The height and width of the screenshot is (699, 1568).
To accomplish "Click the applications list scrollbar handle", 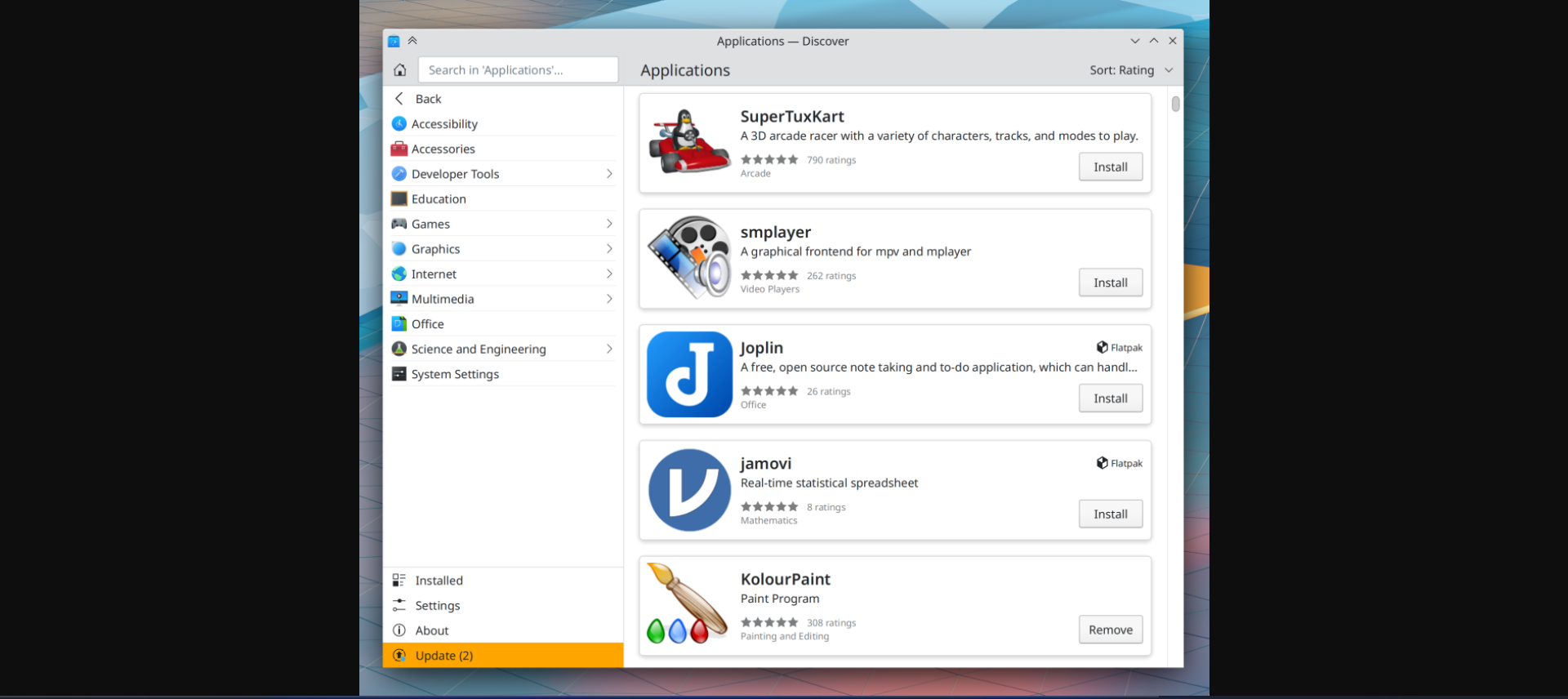I will coord(1175,104).
